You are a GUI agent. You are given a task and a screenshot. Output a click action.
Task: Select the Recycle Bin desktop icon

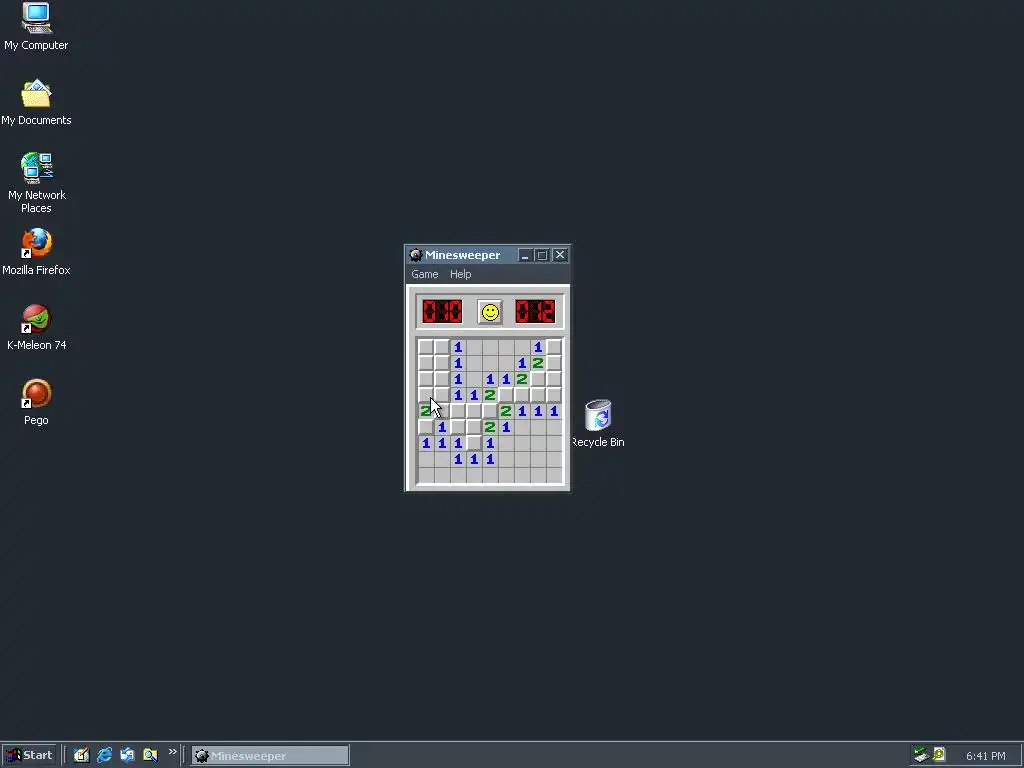598,423
